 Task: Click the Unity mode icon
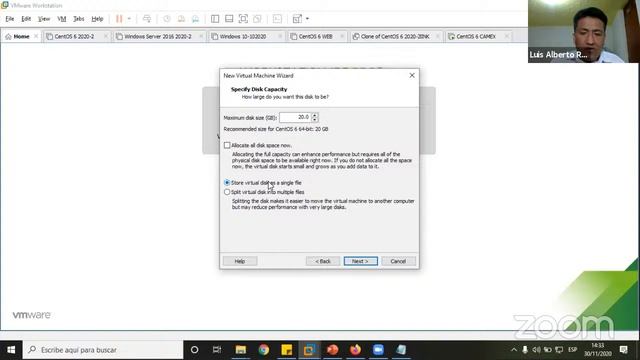[x=257, y=19]
